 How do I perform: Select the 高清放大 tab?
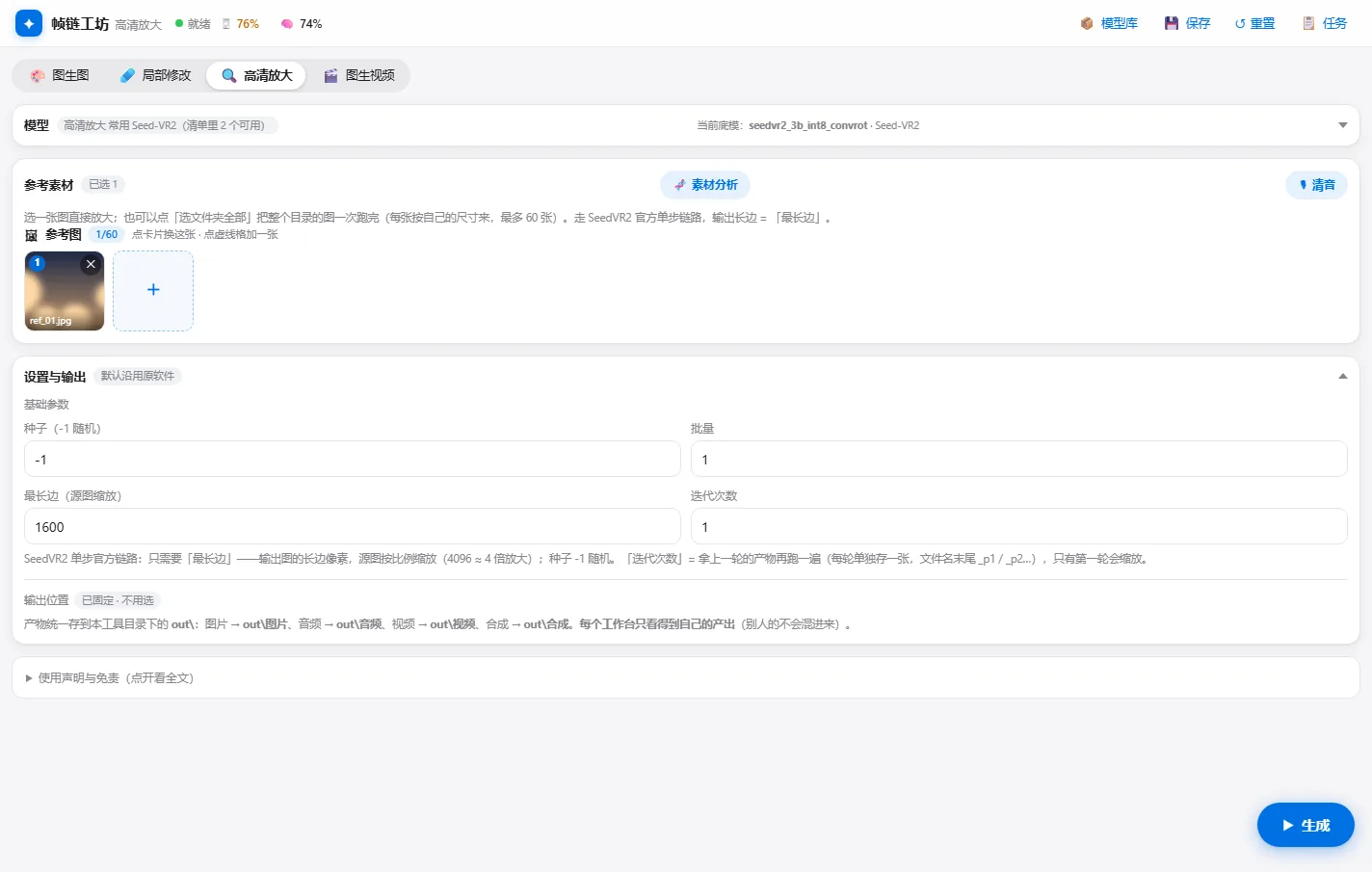click(256, 75)
